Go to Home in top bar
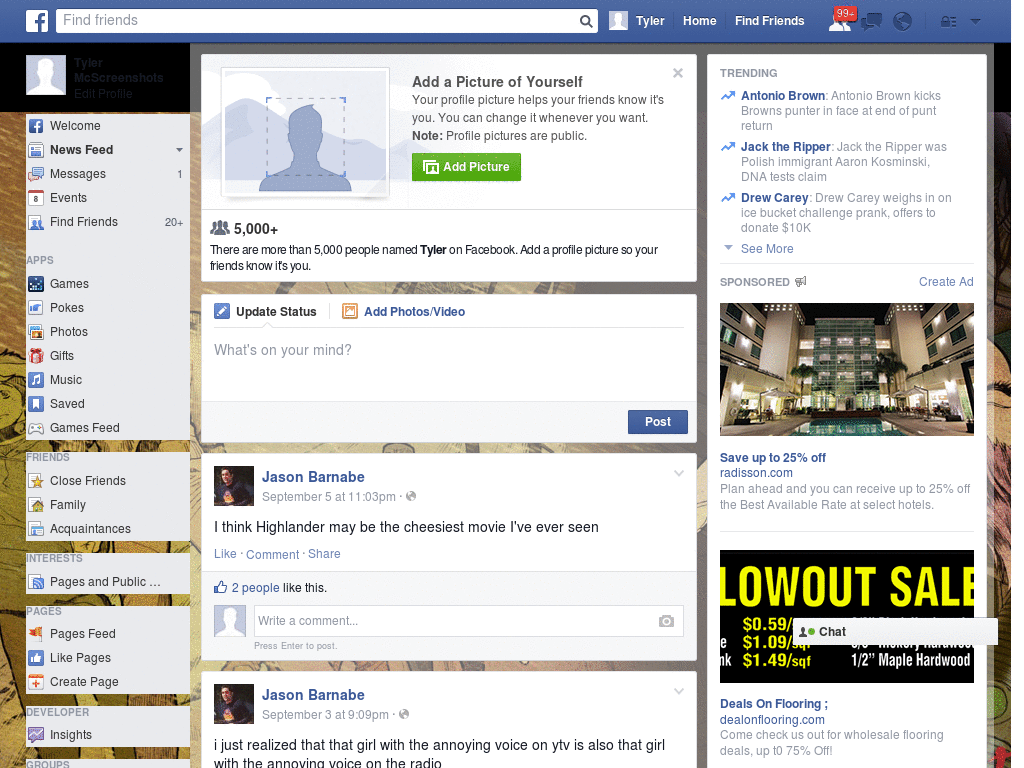 (x=699, y=21)
